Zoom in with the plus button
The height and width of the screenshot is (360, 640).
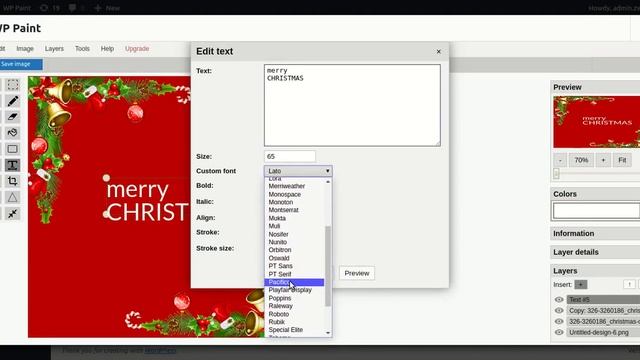point(603,160)
